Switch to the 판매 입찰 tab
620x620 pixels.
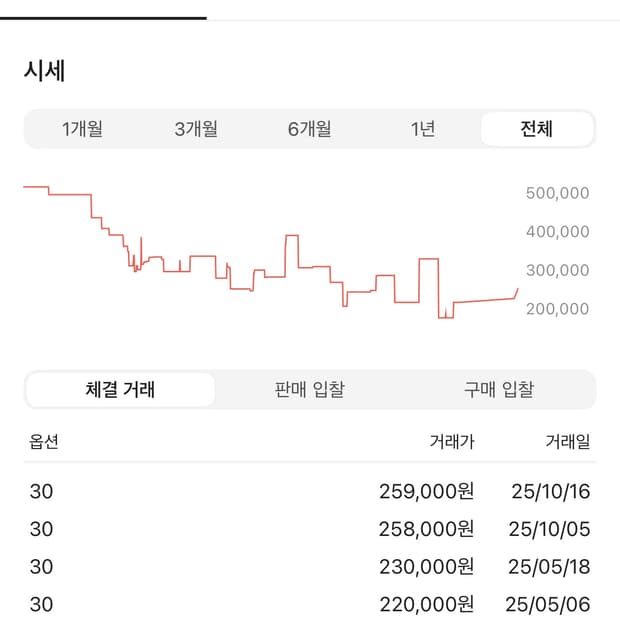309,390
